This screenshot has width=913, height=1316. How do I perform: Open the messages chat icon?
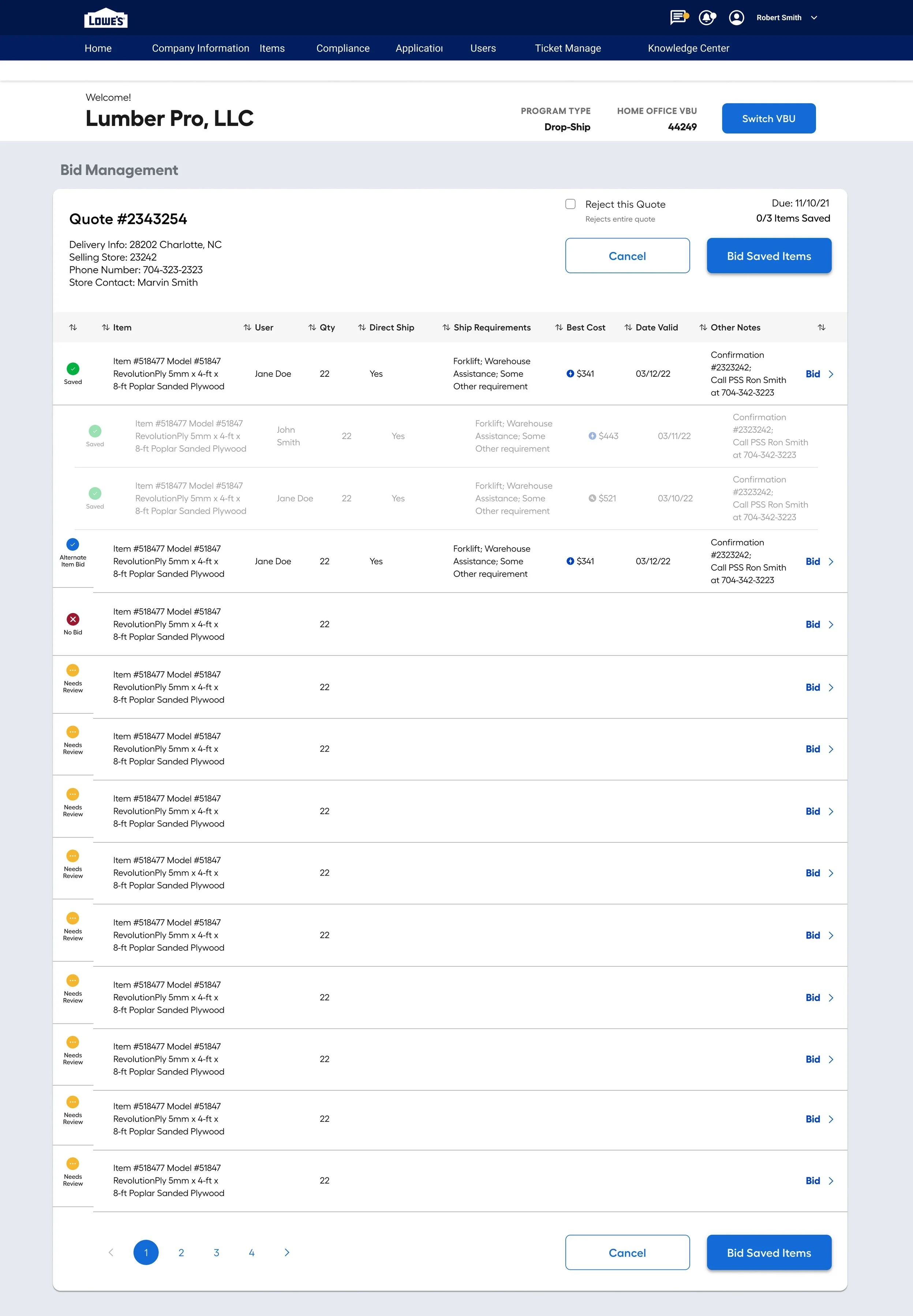tap(678, 17)
